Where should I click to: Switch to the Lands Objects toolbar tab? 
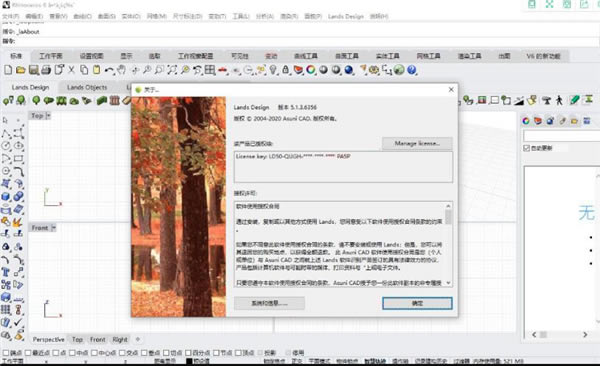[x=87, y=87]
